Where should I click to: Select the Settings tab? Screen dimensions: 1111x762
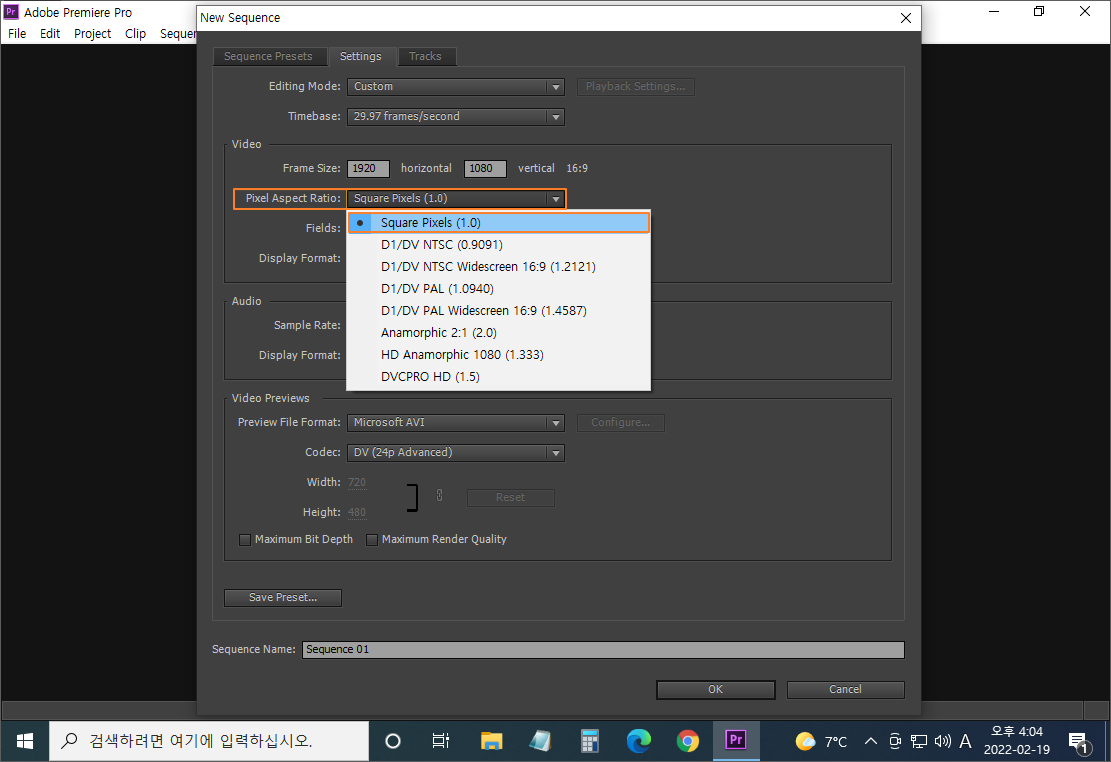pos(360,57)
